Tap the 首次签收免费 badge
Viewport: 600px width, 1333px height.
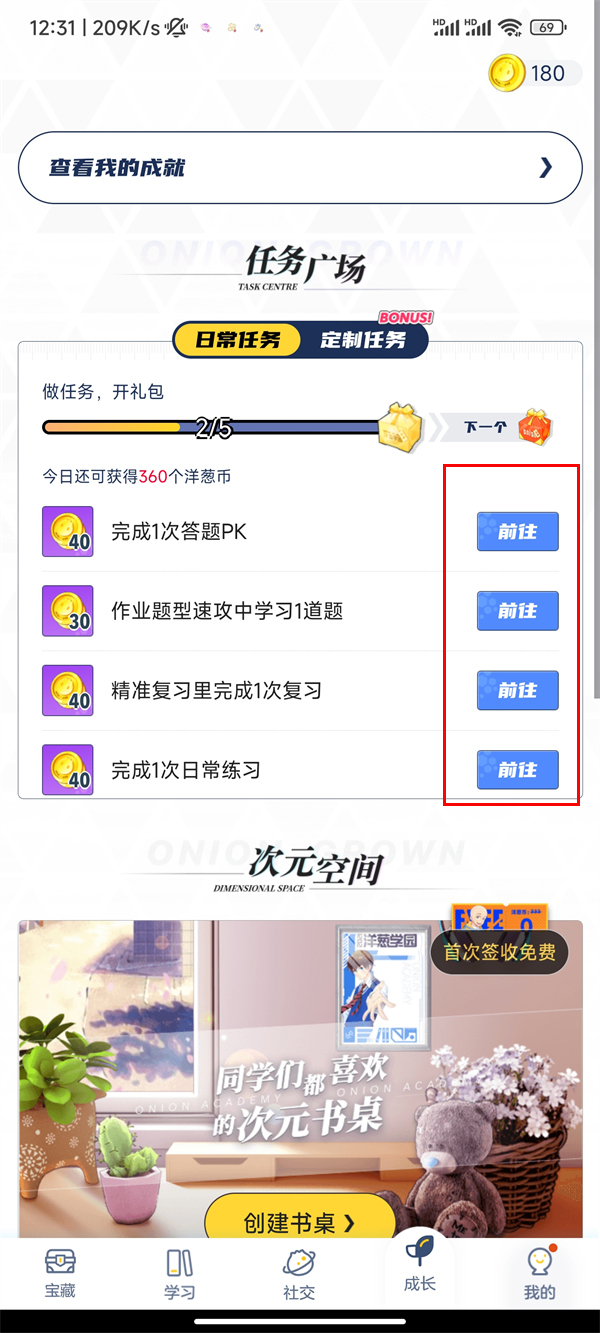tap(499, 952)
